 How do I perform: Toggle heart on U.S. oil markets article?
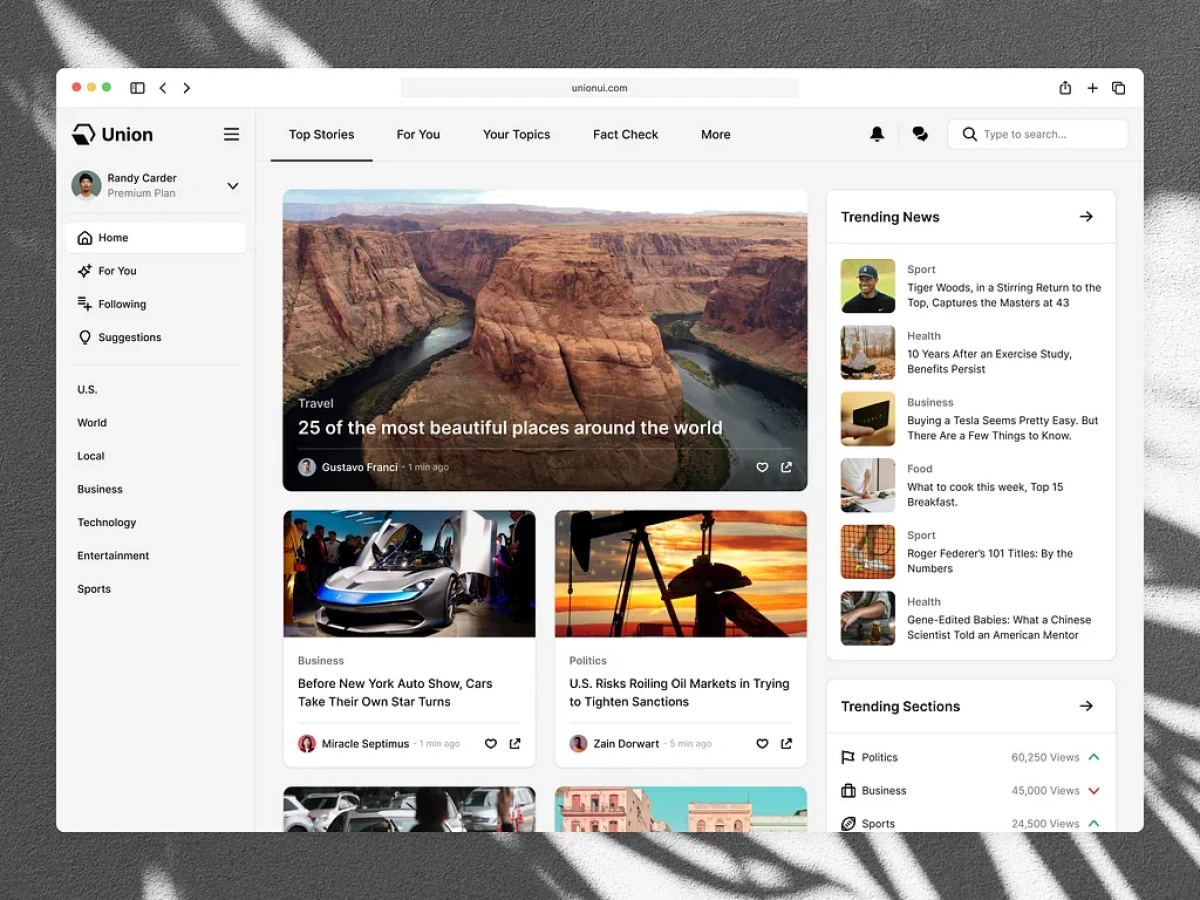pyautogui.click(x=762, y=743)
